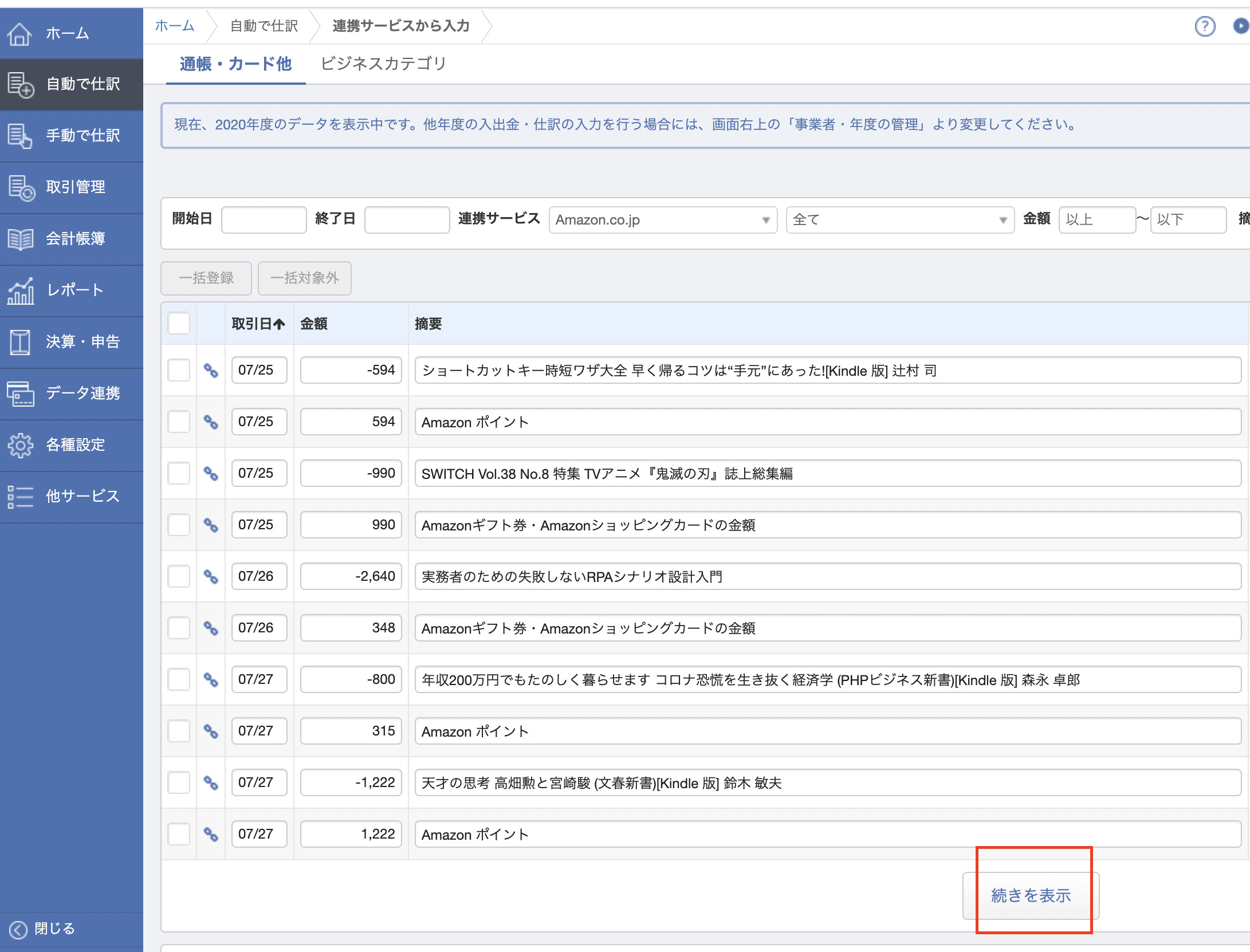Open レポート chart icon
This screenshot has width=1250, height=952.
[21, 290]
